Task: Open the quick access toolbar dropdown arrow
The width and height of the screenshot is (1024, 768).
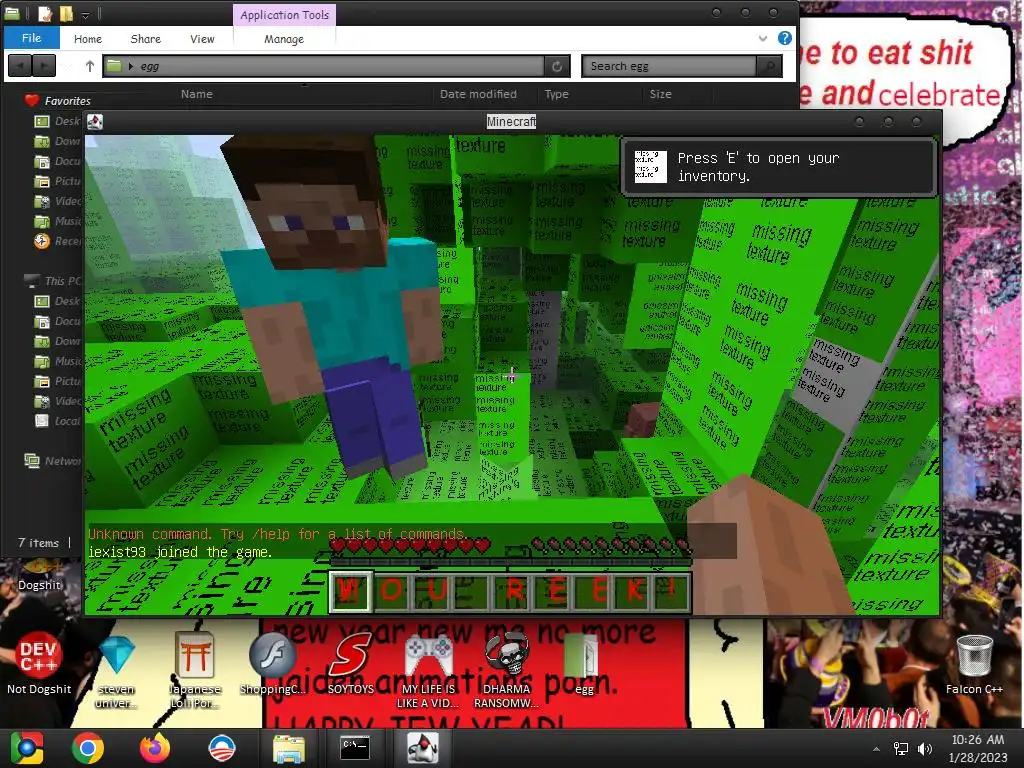Action: (86, 14)
